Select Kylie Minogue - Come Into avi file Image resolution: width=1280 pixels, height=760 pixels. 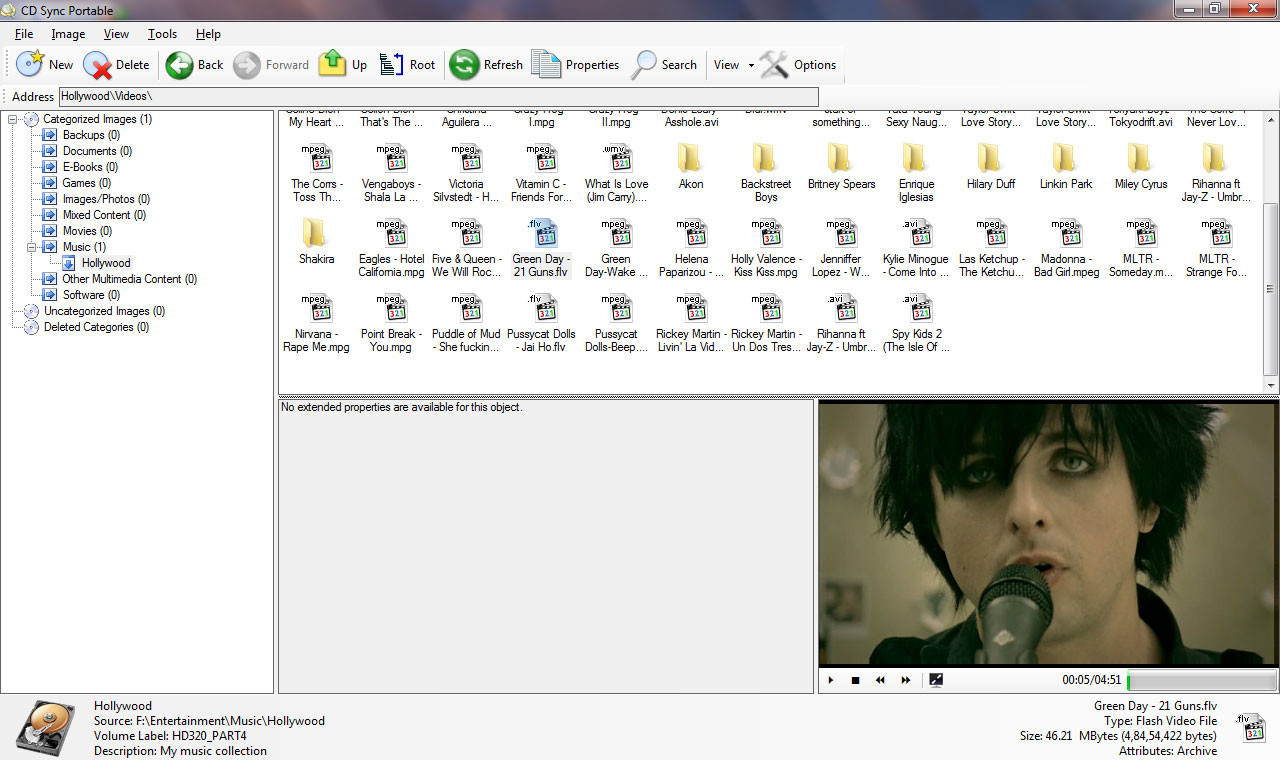(x=916, y=247)
